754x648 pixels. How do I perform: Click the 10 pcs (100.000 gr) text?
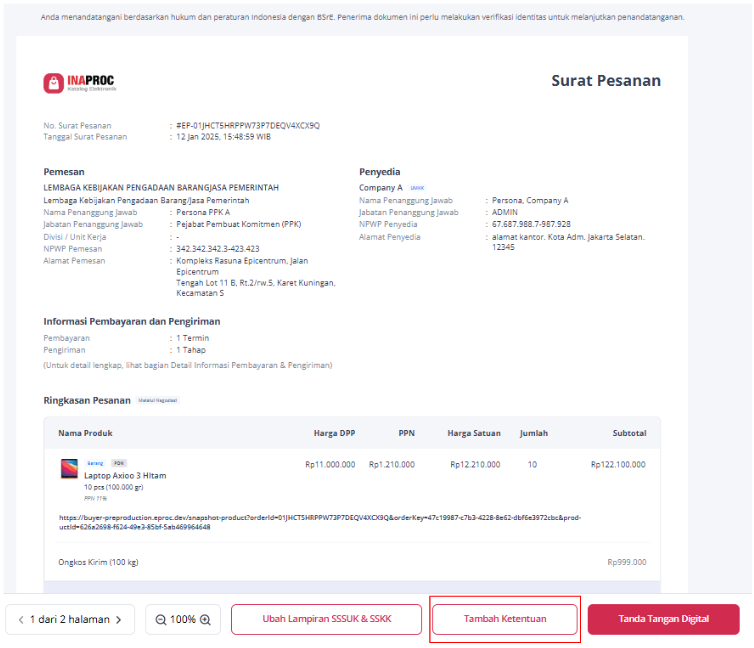tap(113, 487)
